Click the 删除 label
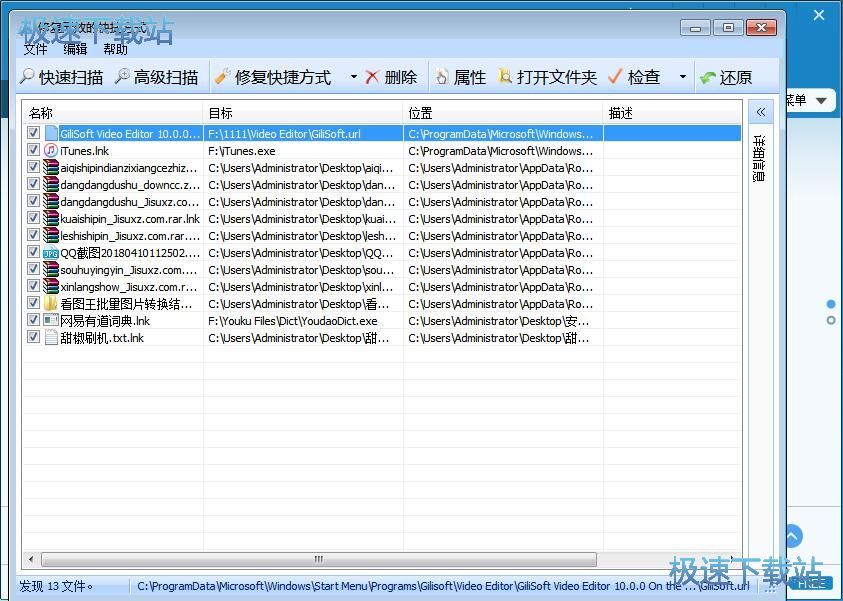Viewport: 843px width, 601px height. tap(401, 77)
